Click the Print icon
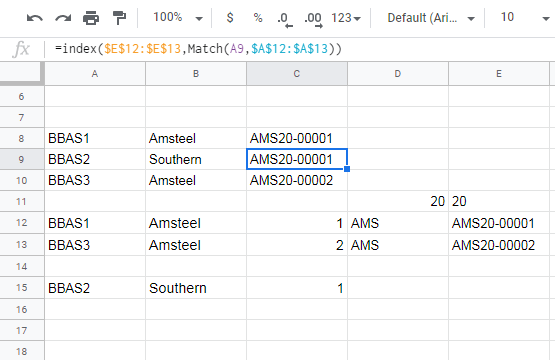Viewport: 555px width, 360px height. point(91,18)
